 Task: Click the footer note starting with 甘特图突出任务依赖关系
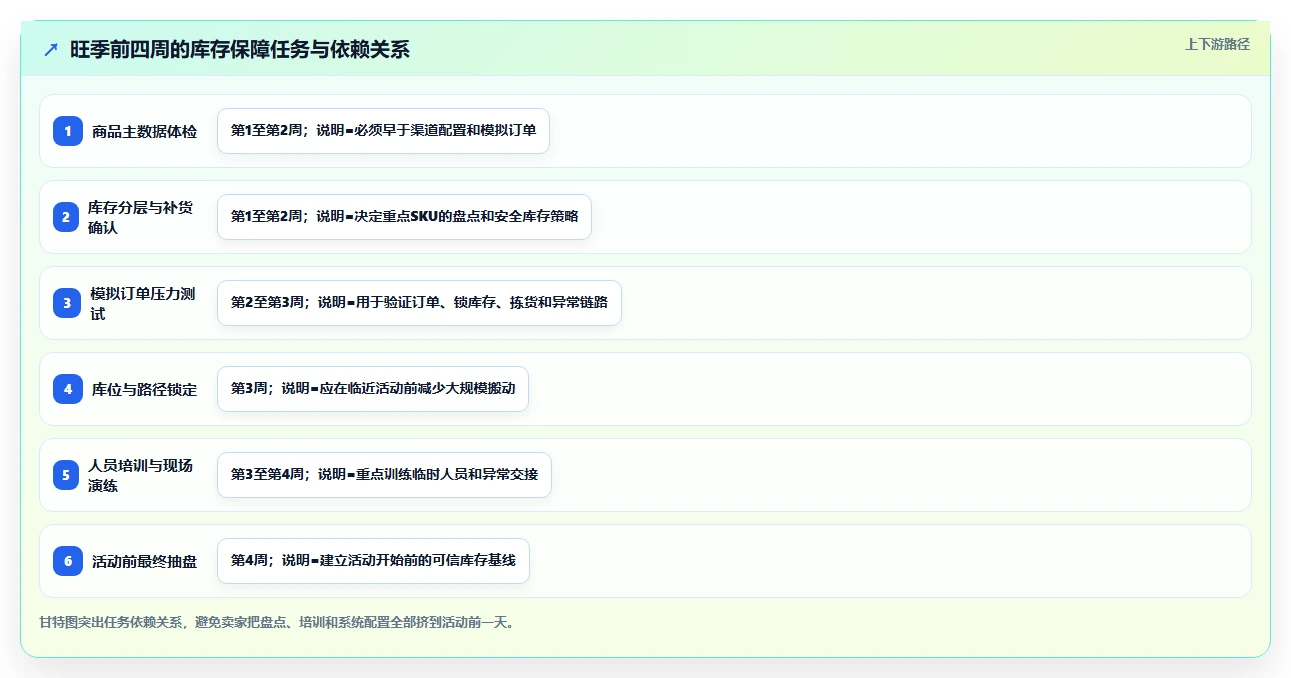pos(278,622)
